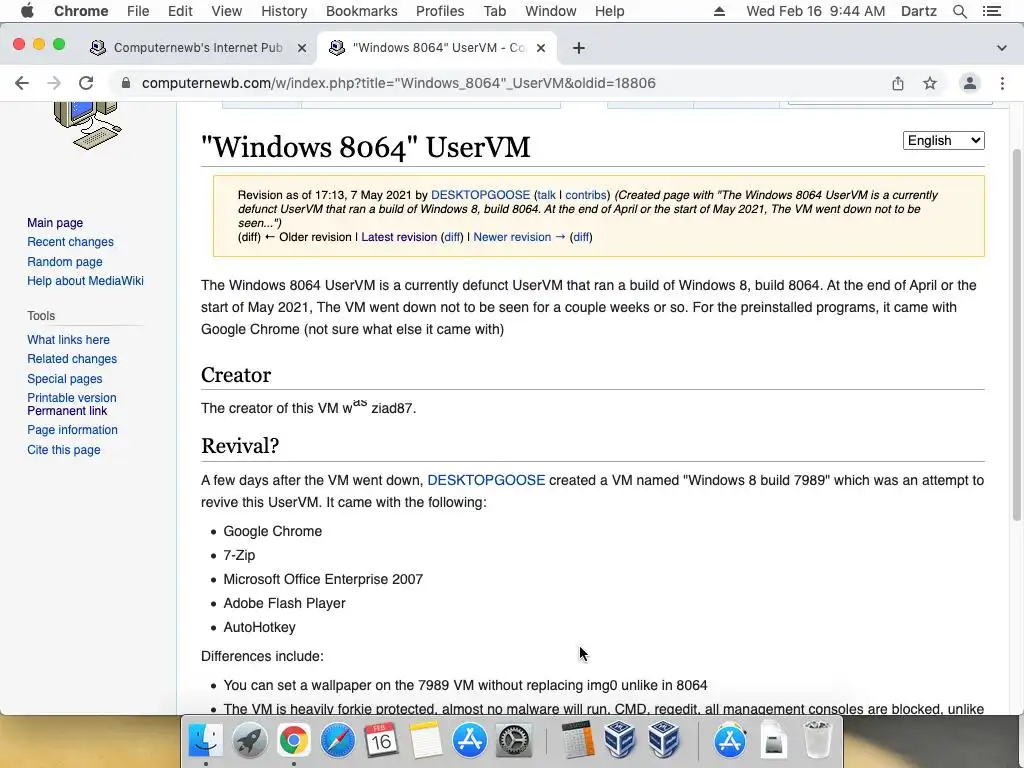
Task: Click the wiki computer logo
Action: coord(87,125)
